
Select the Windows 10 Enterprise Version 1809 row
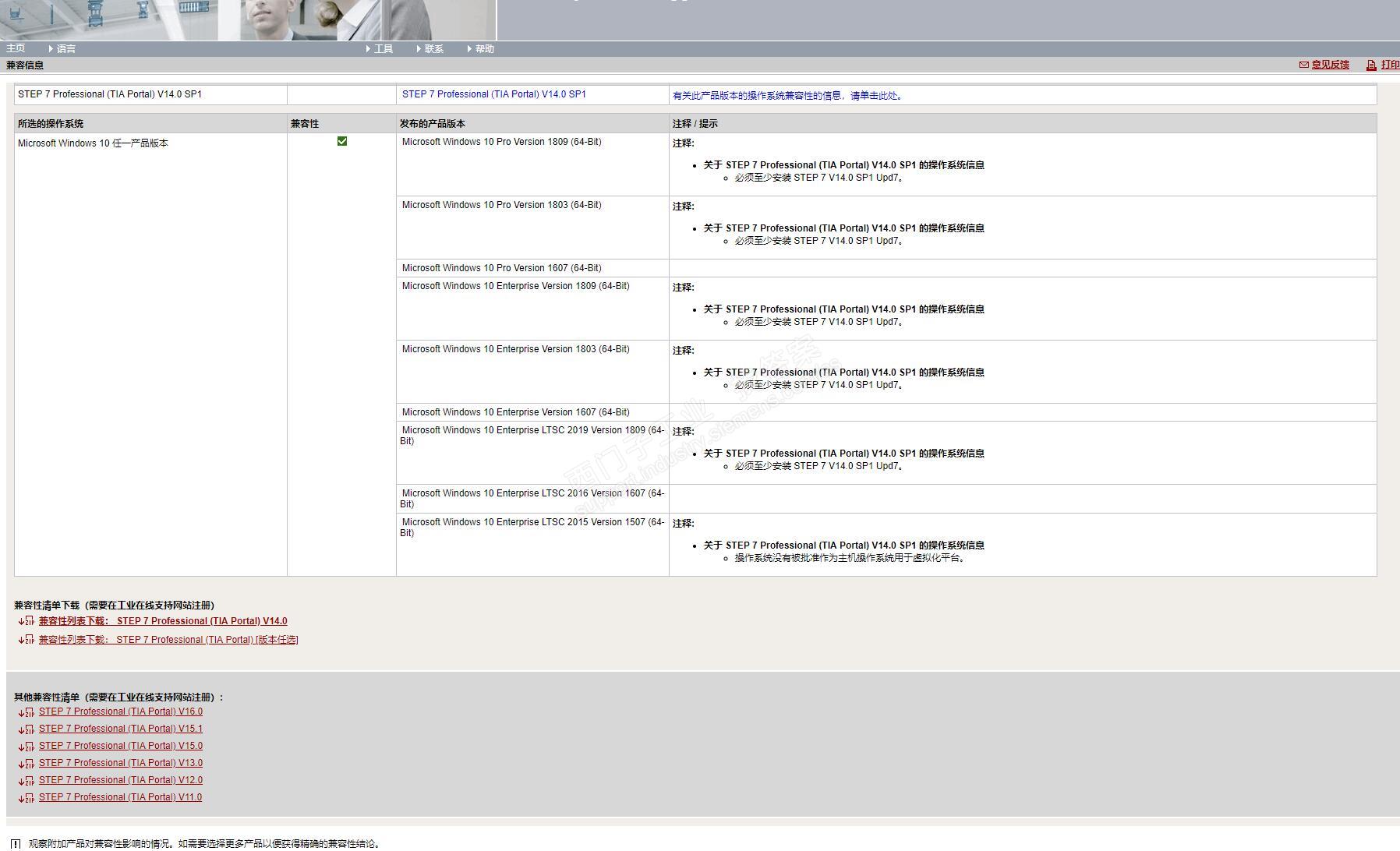(886, 309)
